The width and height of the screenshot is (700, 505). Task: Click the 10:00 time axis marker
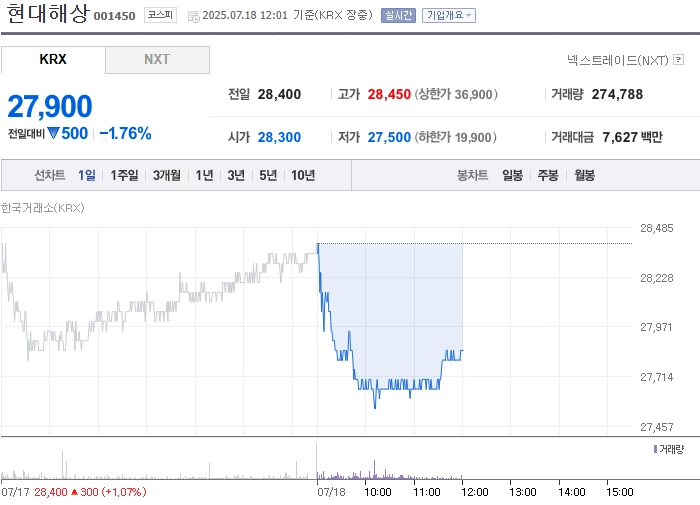[x=378, y=492]
